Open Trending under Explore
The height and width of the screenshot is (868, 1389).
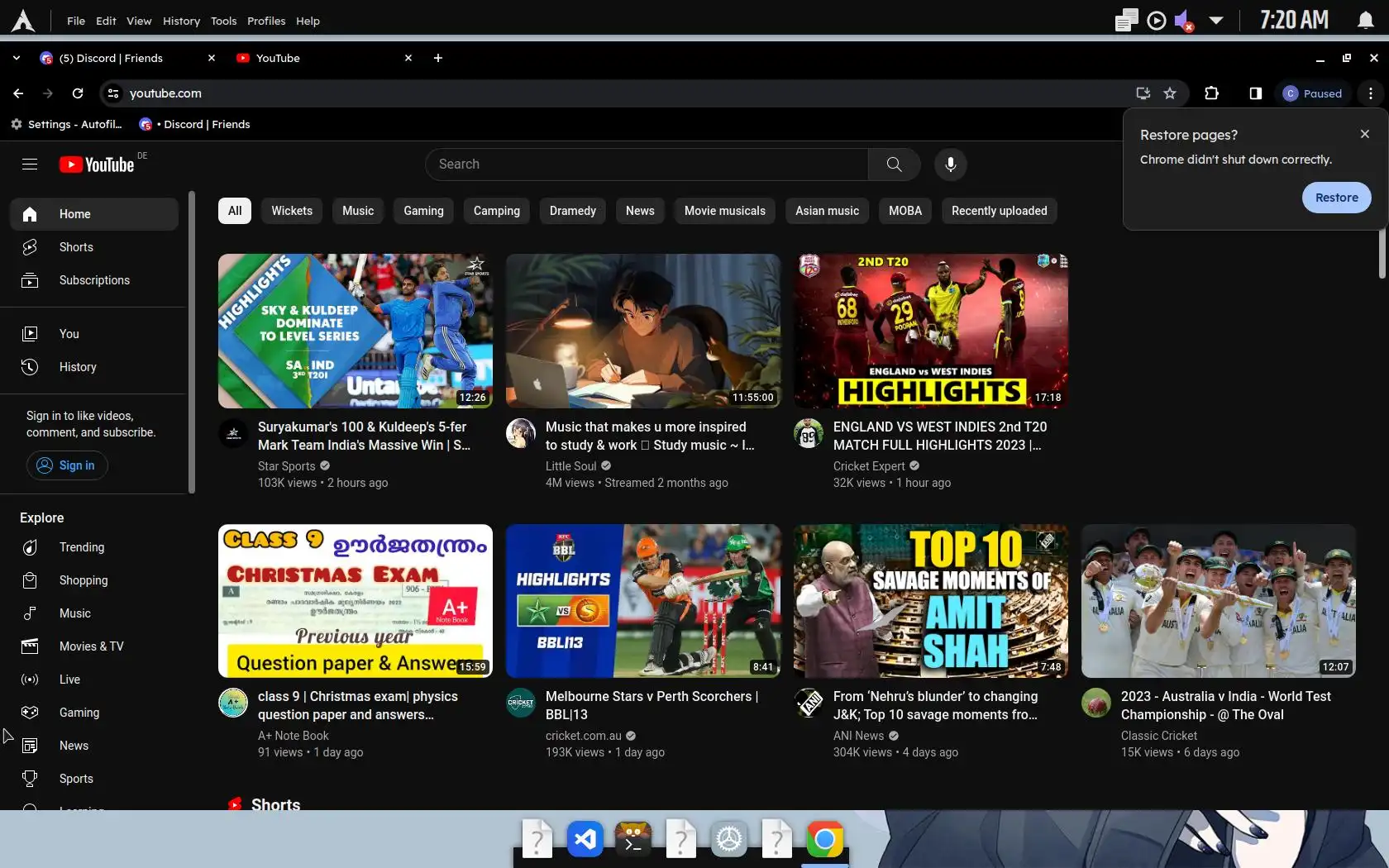pos(94,547)
